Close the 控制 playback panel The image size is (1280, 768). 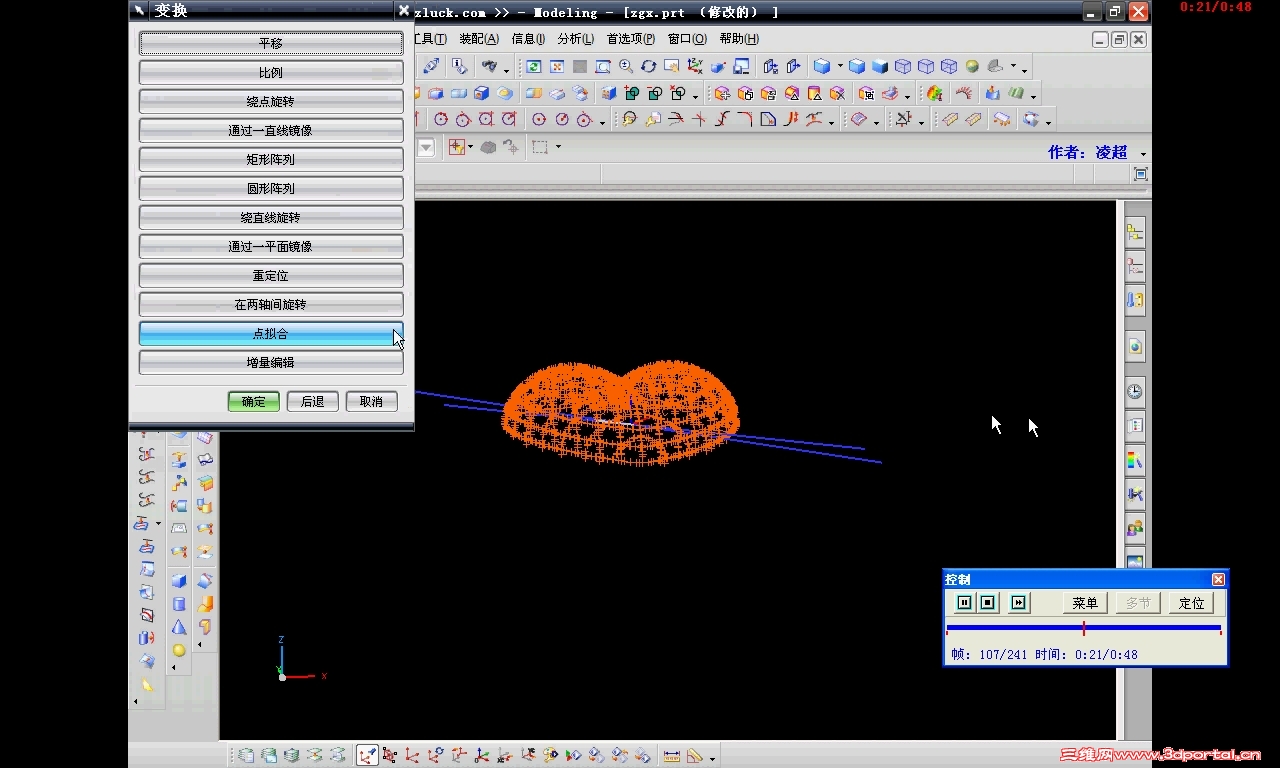tap(1218, 580)
